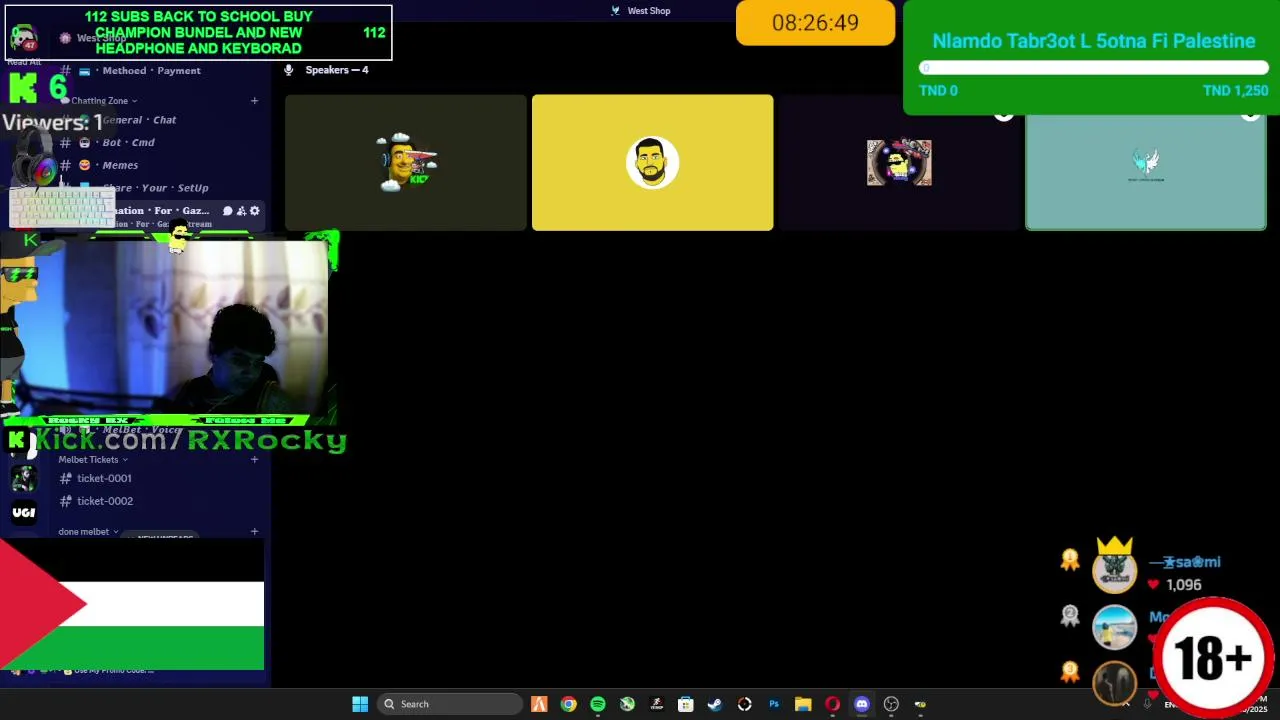Add channel to done melbet category

[254, 531]
